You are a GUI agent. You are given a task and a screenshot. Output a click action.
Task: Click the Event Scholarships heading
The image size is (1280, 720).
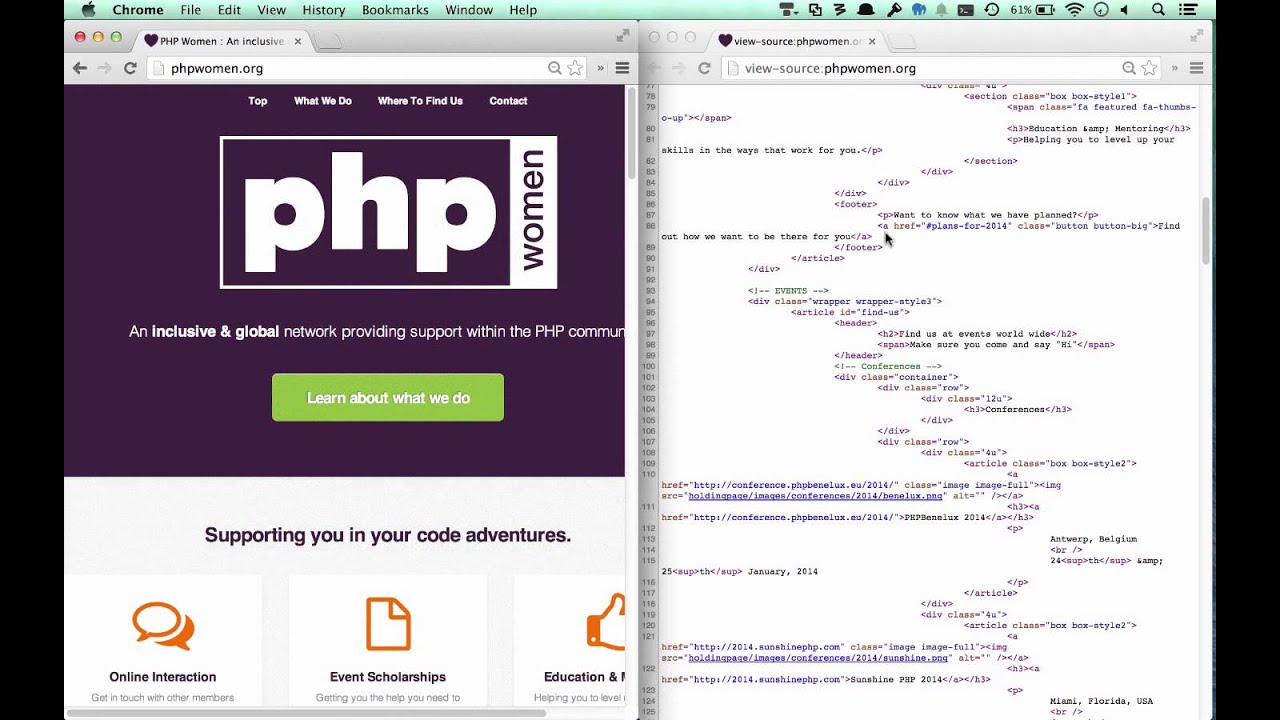click(x=388, y=677)
